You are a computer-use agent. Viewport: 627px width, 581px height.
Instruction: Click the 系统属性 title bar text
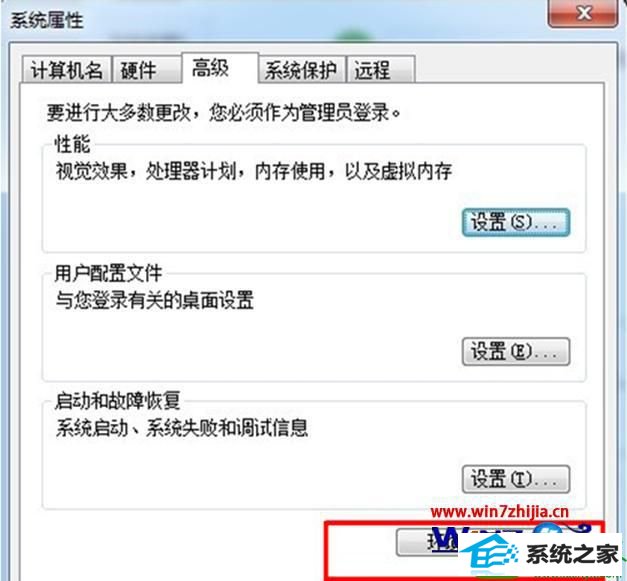tap(46, 20)
